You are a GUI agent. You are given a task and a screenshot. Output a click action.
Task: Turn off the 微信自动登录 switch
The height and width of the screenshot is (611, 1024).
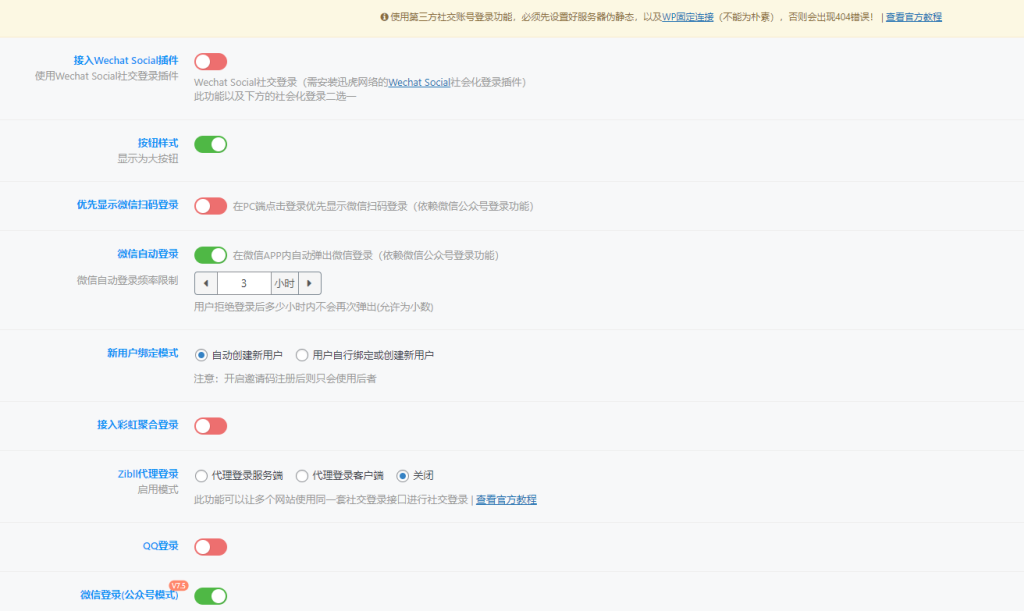(209, 255)
